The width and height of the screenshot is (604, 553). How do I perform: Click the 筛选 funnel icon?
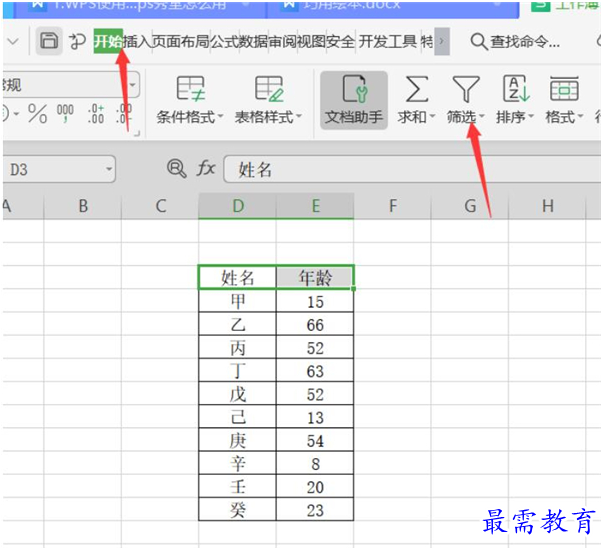[x=466, y=89]
